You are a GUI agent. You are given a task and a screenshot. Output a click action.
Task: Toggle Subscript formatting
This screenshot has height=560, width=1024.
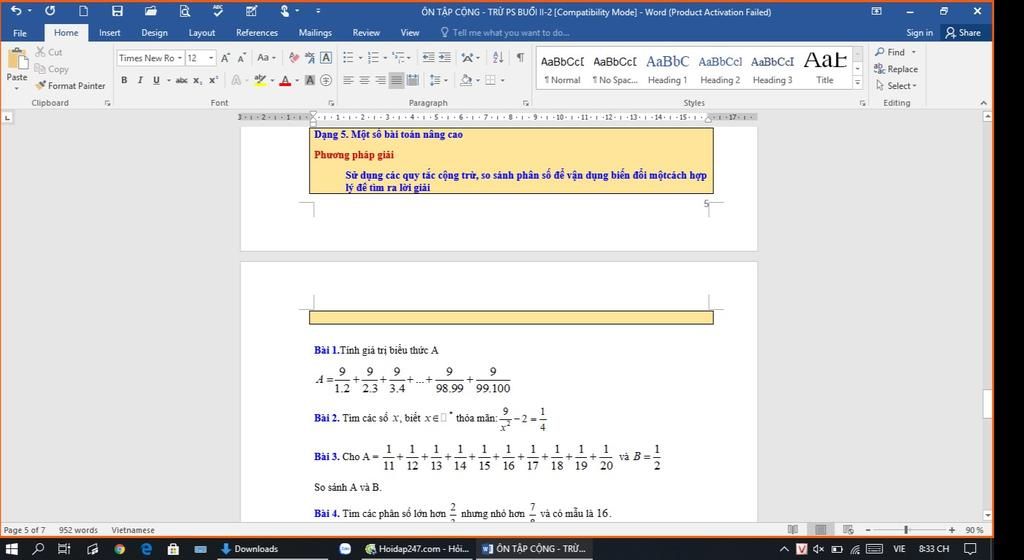[197, 80]
